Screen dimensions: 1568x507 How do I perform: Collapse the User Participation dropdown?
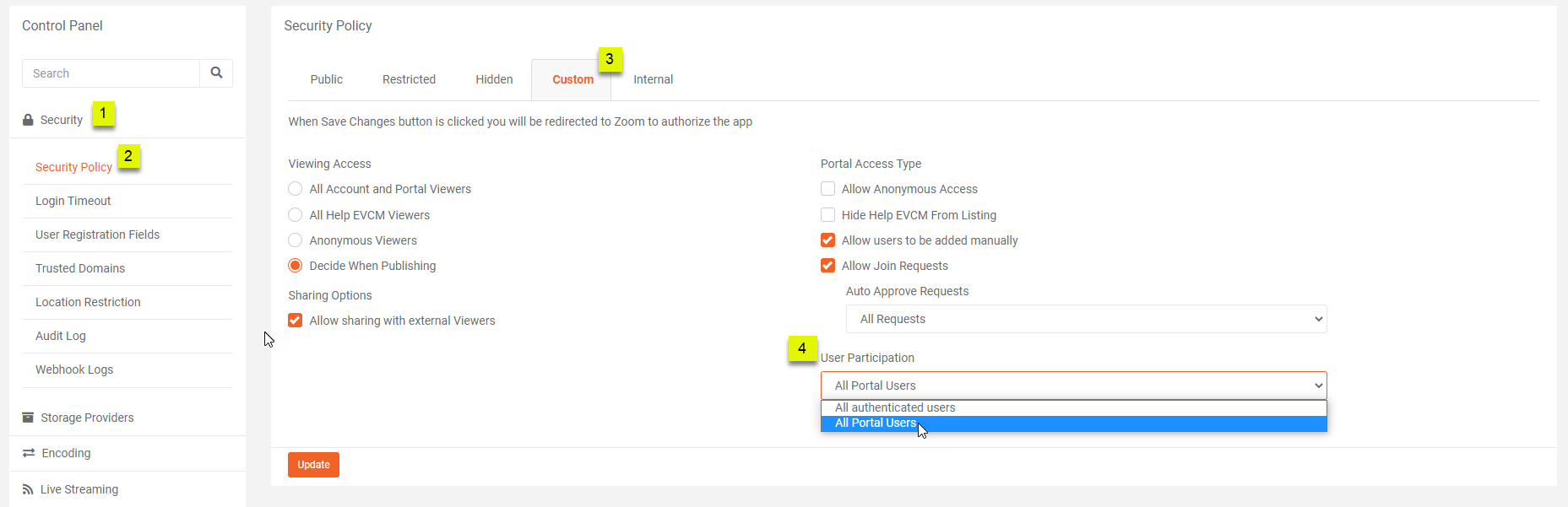click(1073, 386)
